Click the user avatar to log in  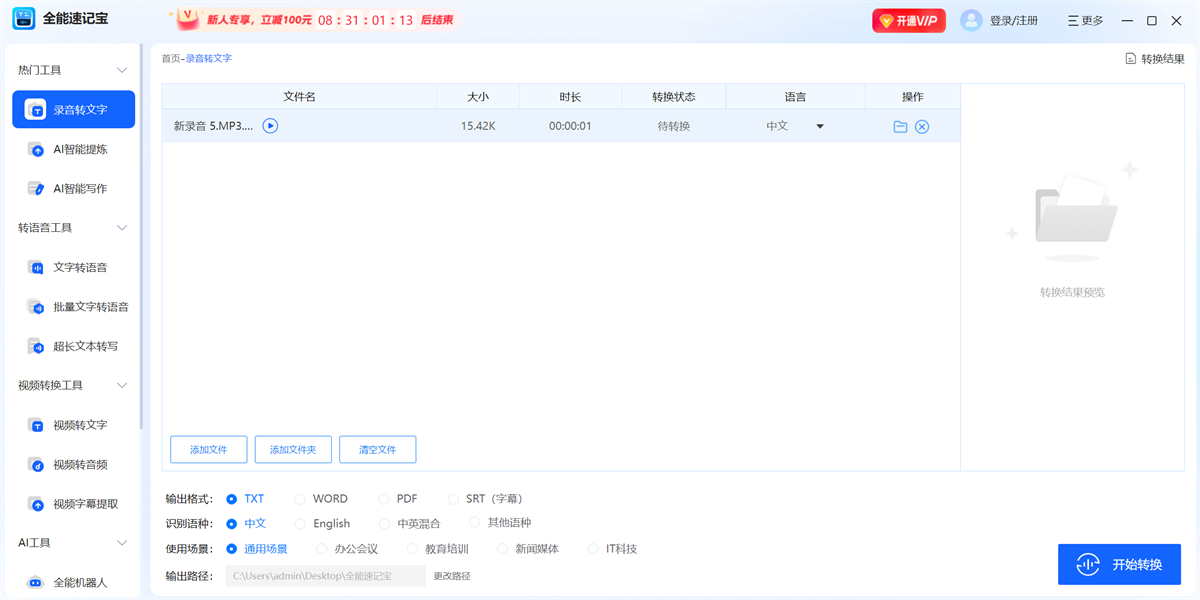(971, 21)
